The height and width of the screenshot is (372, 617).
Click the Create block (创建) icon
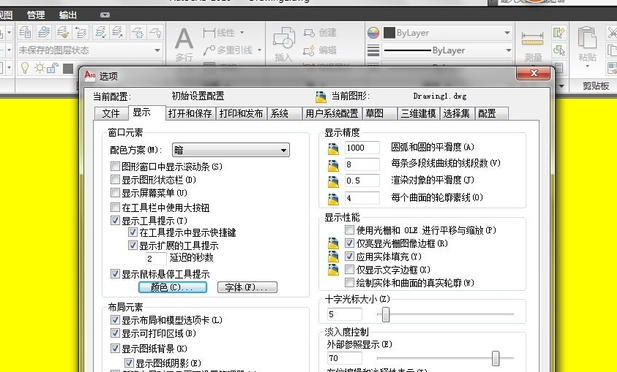[309, 33]
